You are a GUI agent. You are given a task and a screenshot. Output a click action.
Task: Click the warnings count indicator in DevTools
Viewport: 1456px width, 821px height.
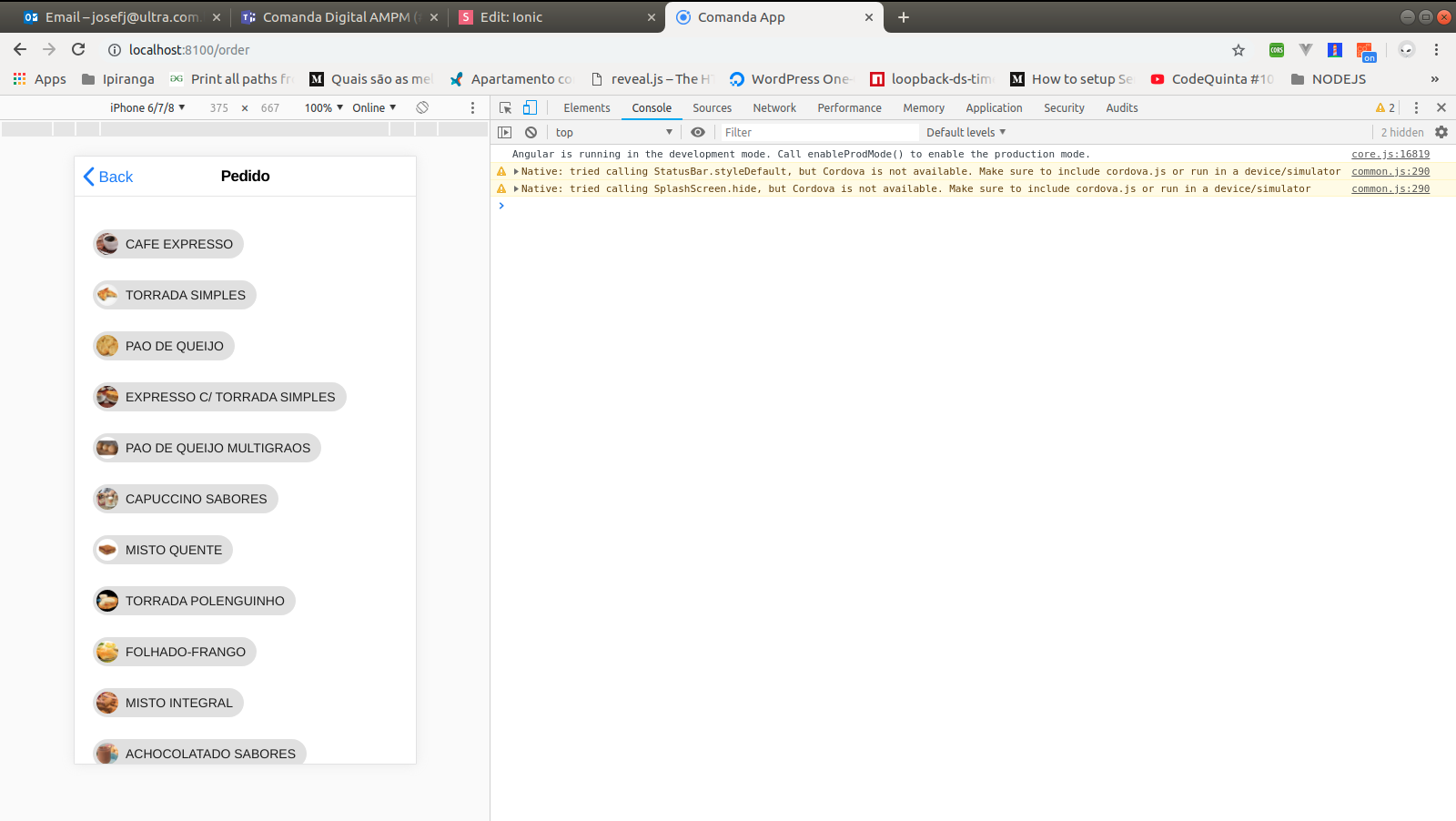pyautogui.click(x=1385, y=107)
